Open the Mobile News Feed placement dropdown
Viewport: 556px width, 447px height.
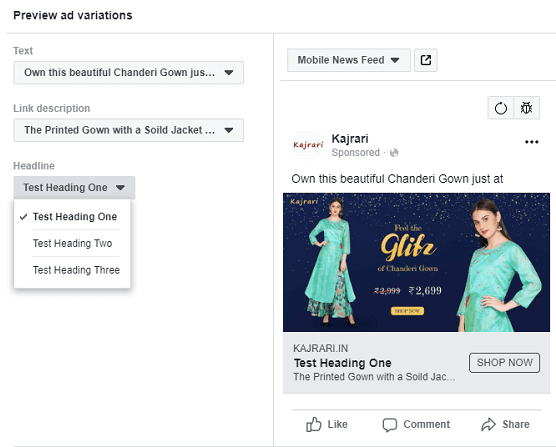349,60
